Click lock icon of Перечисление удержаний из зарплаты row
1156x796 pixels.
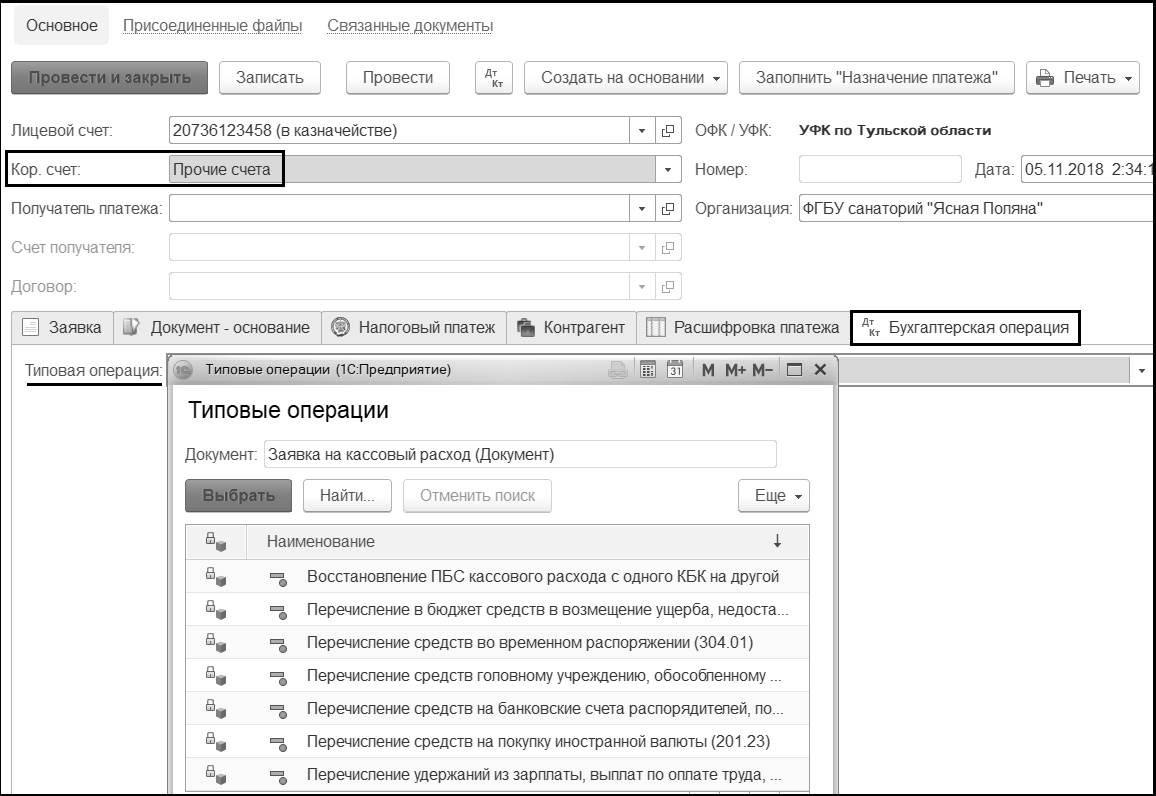[x=215, y=775]
